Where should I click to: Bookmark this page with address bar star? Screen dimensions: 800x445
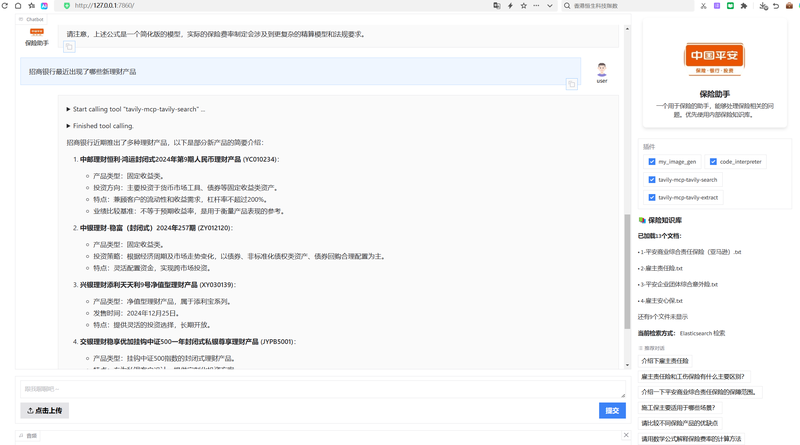coord(523,6)
